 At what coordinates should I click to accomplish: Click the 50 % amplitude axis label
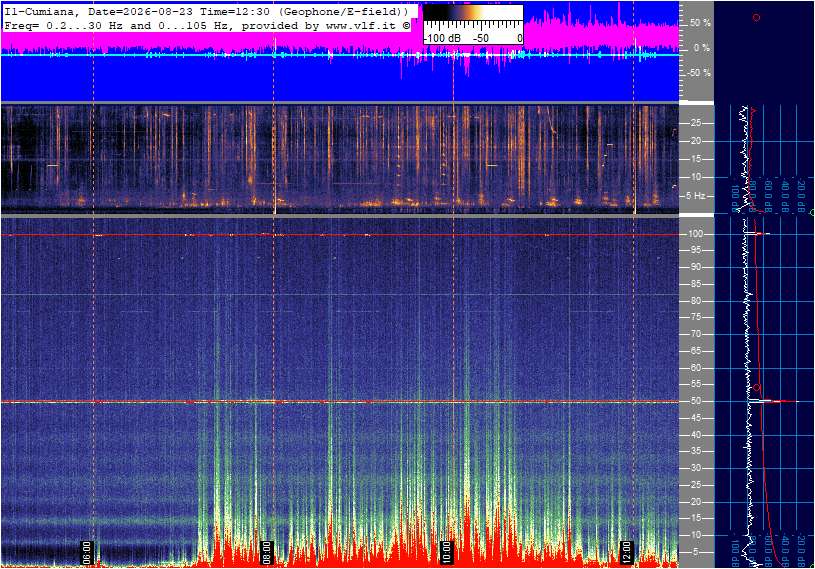pyautogui.click(x=700, y=23)
